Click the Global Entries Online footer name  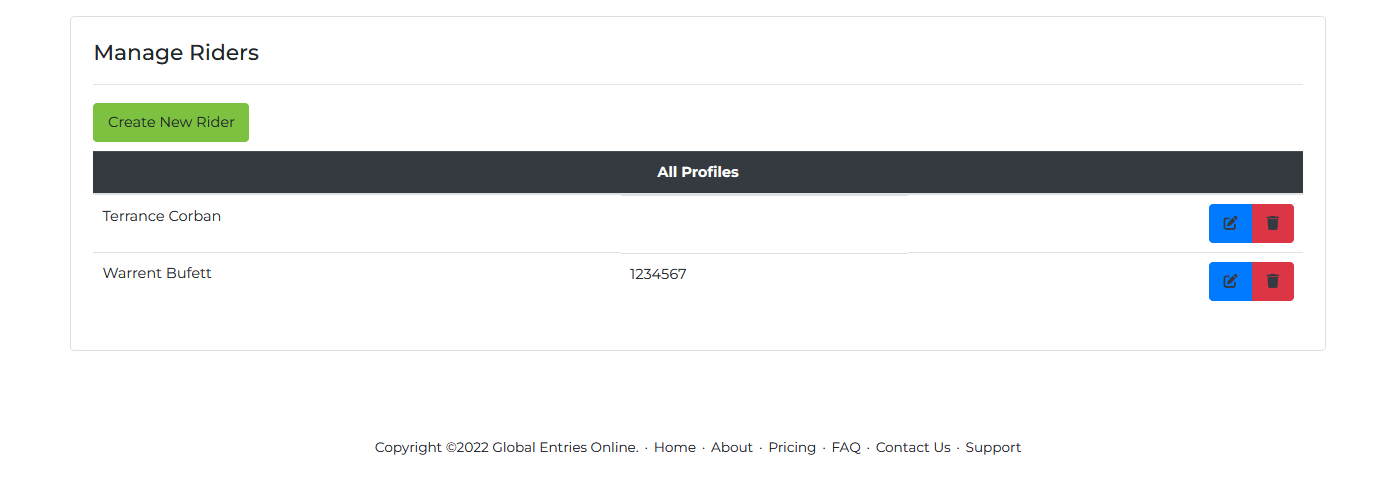click(565, 447)
